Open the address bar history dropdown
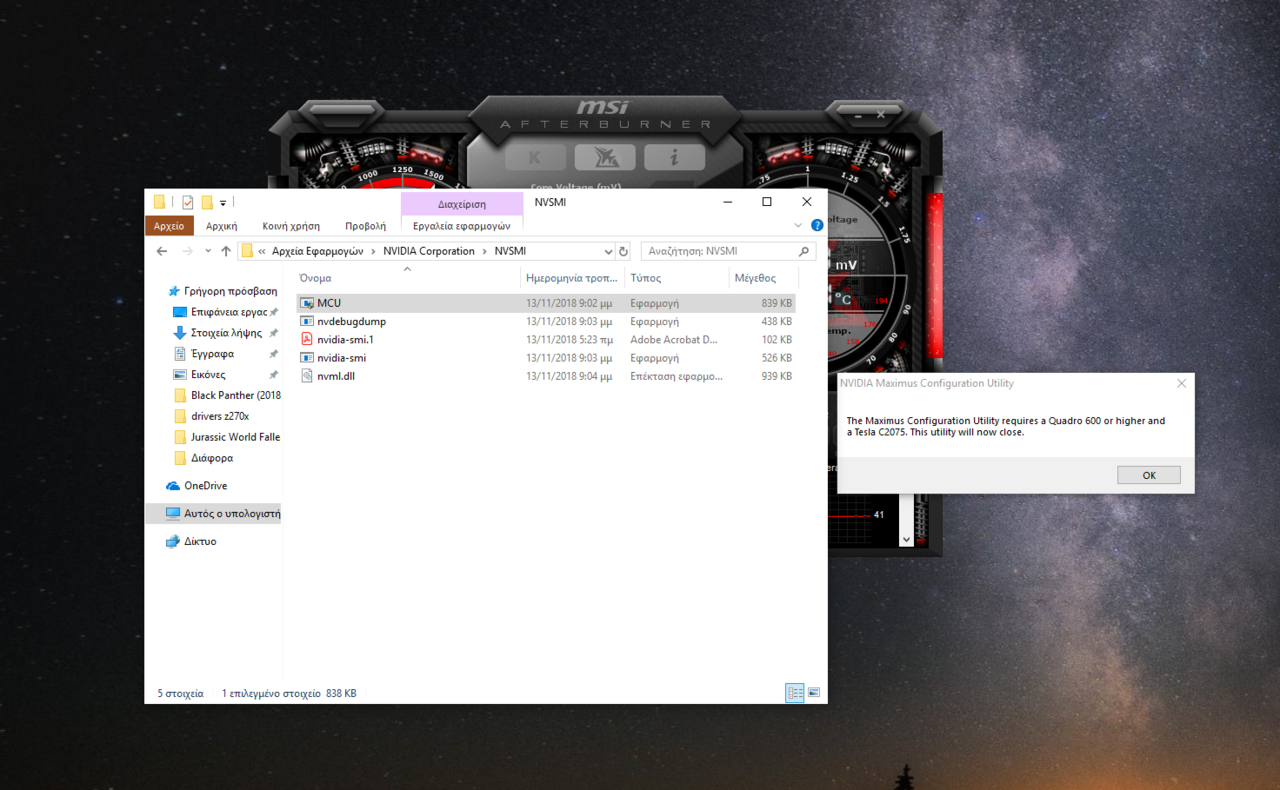This screenshot has width=1280, height=790. [607, 251]
